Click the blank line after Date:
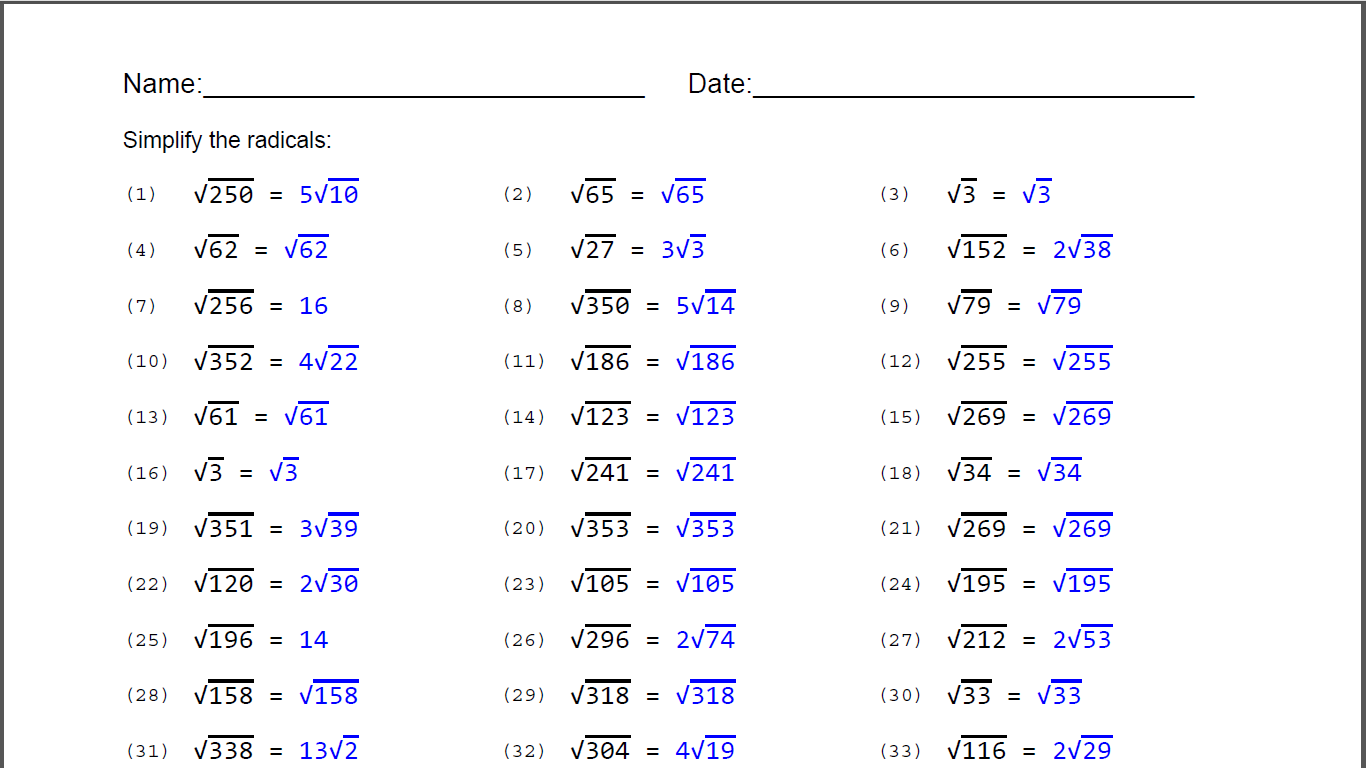The height and width of the screenshot is (768, 1366). coord(973,96)
